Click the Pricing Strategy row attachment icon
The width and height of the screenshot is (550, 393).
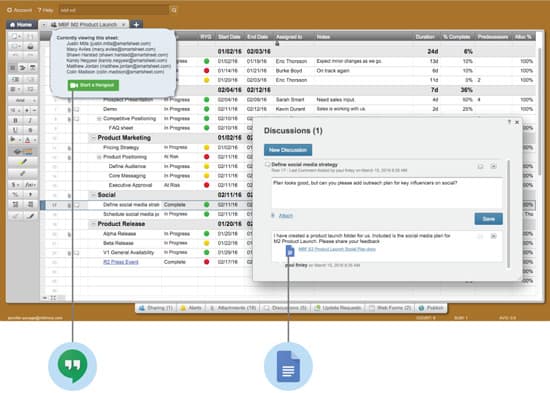69,148
